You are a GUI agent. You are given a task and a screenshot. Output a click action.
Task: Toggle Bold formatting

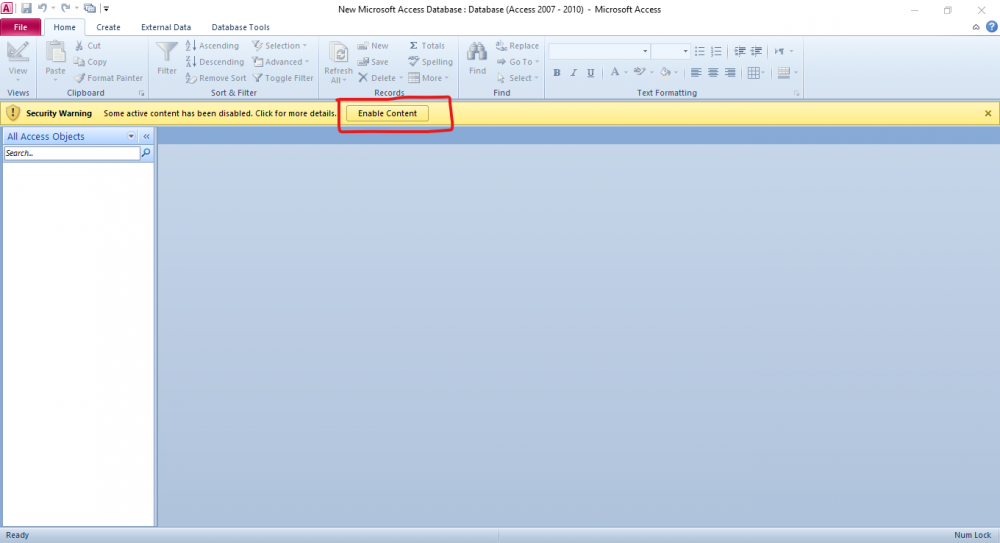tap(557, 73)
